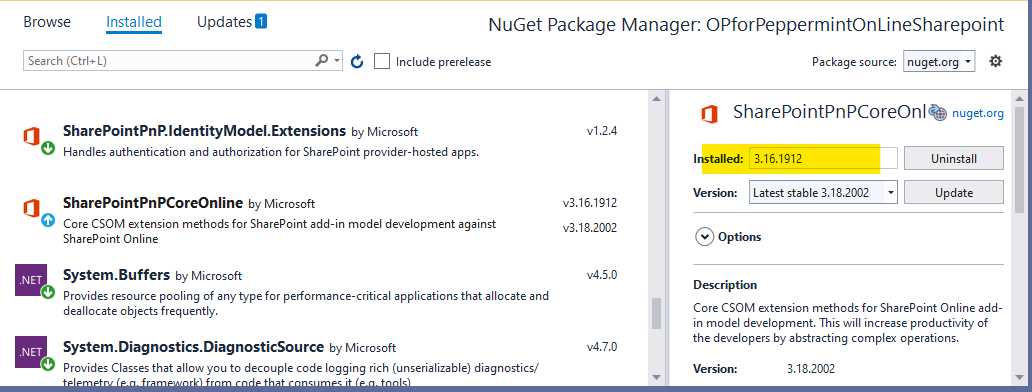Click the SharePointPnPCoreOnline details title
Viewport: 1032px width, 392px height.
[830, 112]
